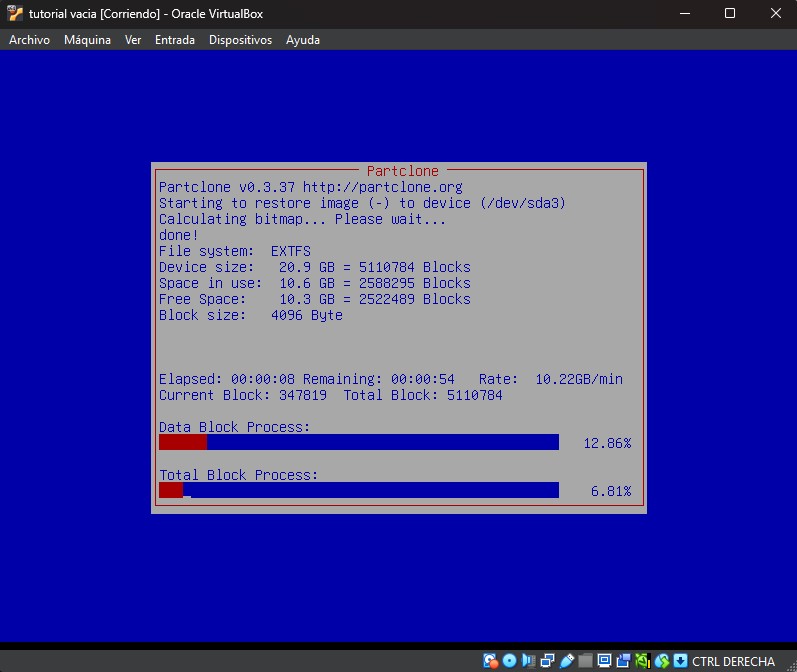The height and width of the screenshot is (672, 797).
Task: Open the Archivo menu
Action: [x=29, y=40]
